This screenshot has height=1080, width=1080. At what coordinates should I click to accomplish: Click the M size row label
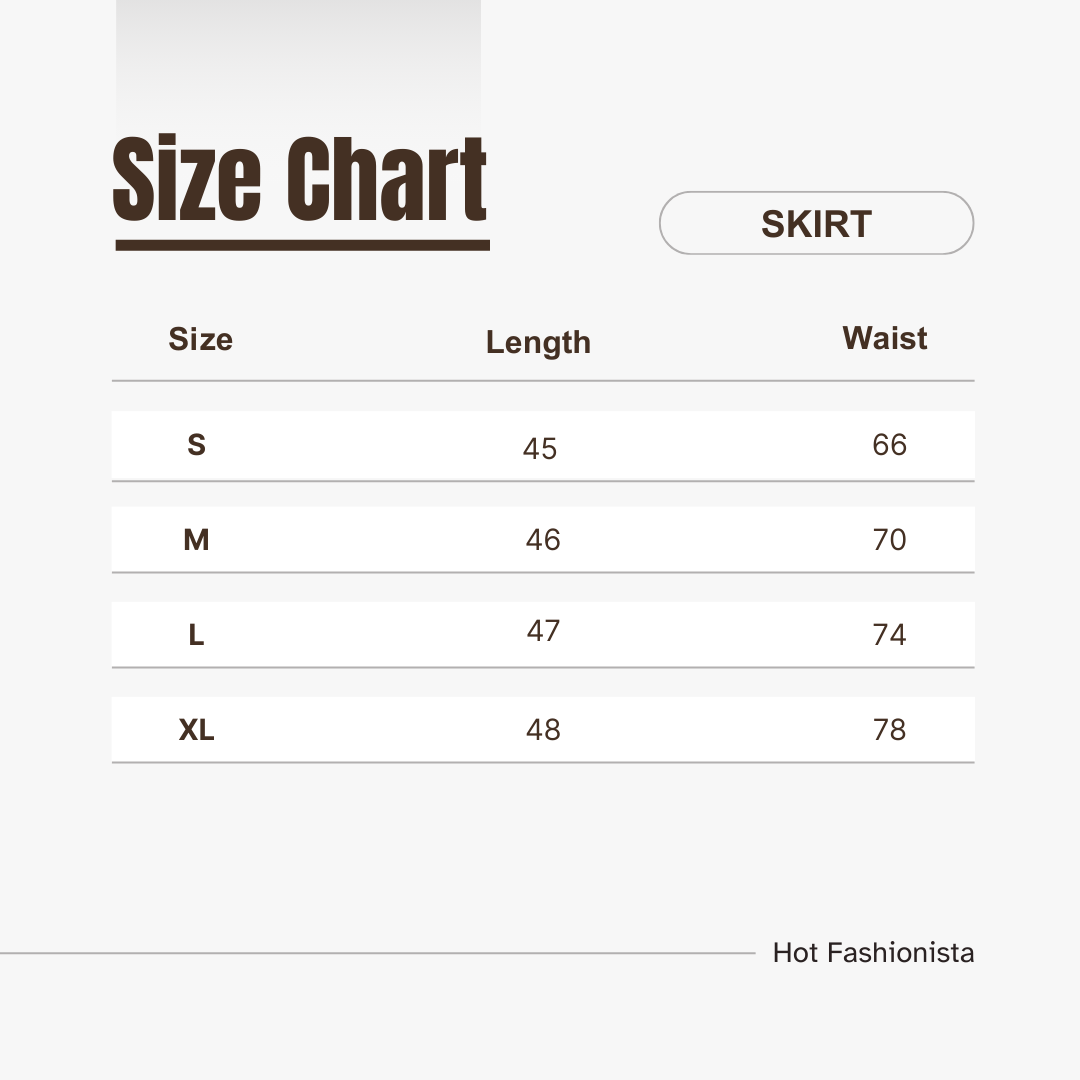[x=196, y=540]
